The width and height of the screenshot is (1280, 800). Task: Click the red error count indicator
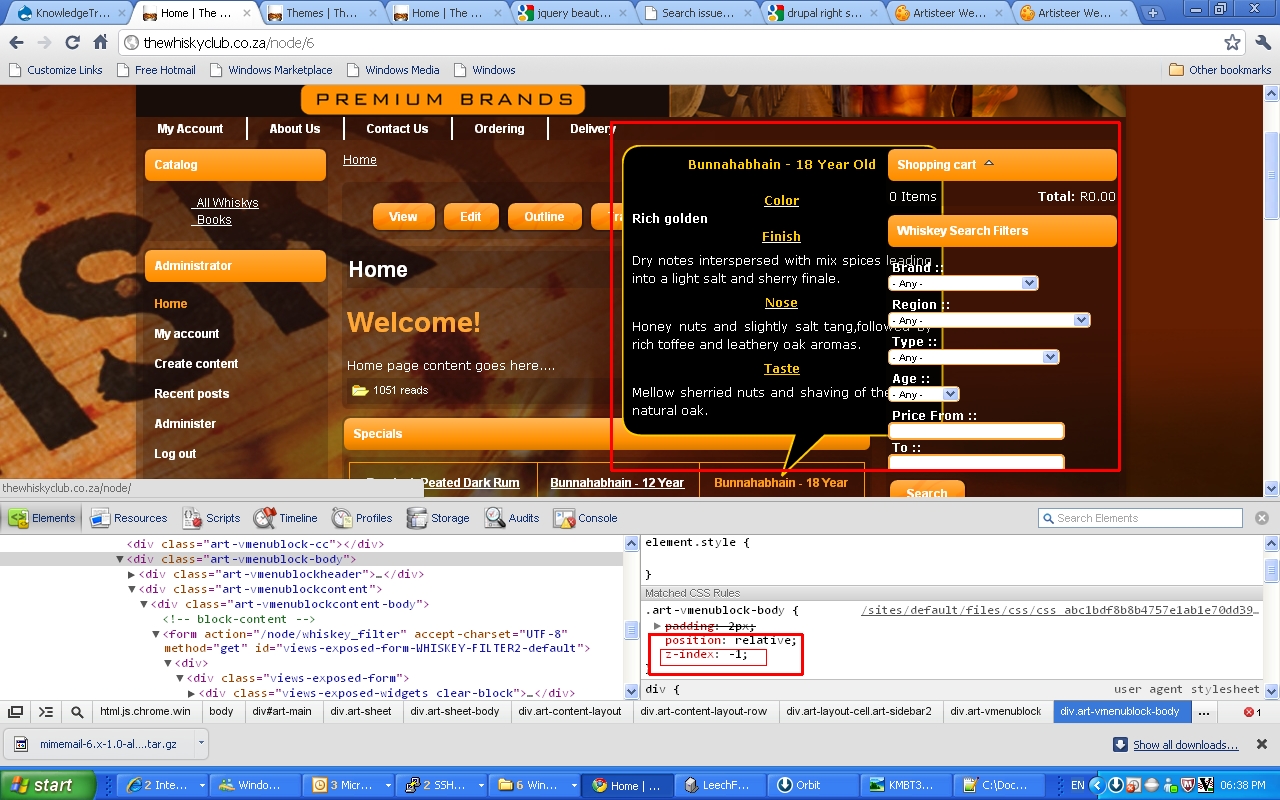coord(1252,712)
